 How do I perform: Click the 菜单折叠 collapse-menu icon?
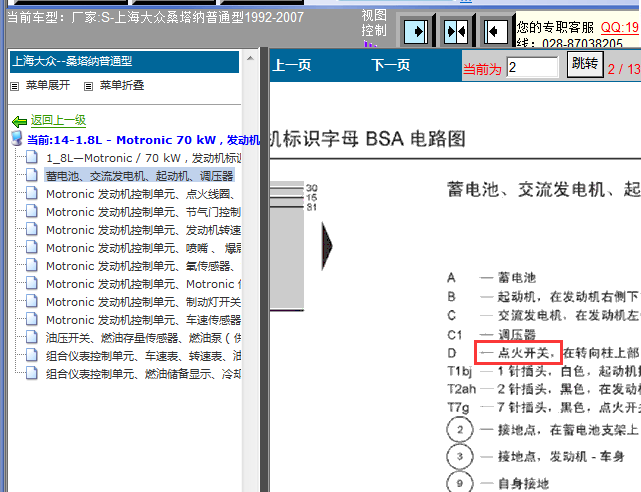88,86
